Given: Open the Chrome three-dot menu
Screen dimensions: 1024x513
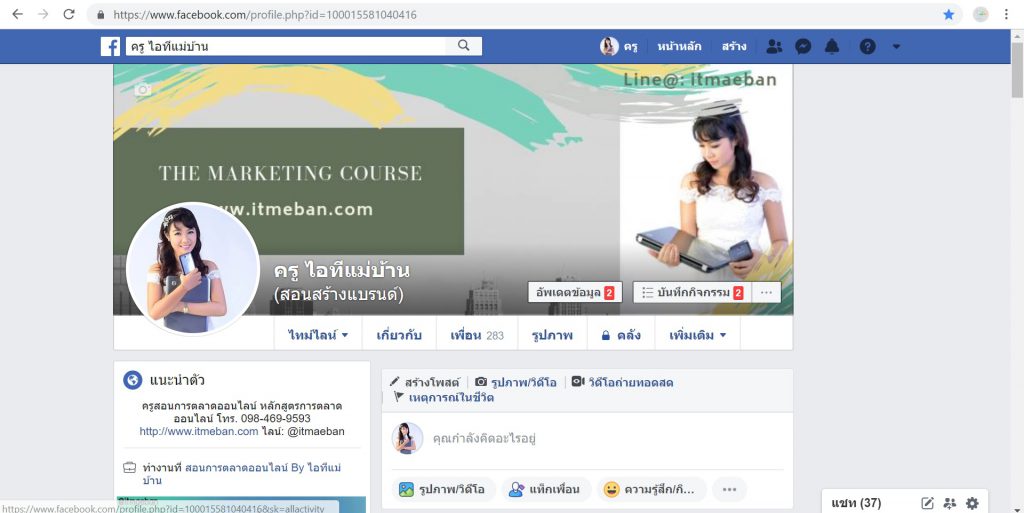Looking at the screenshot, I should point(1006,14).
